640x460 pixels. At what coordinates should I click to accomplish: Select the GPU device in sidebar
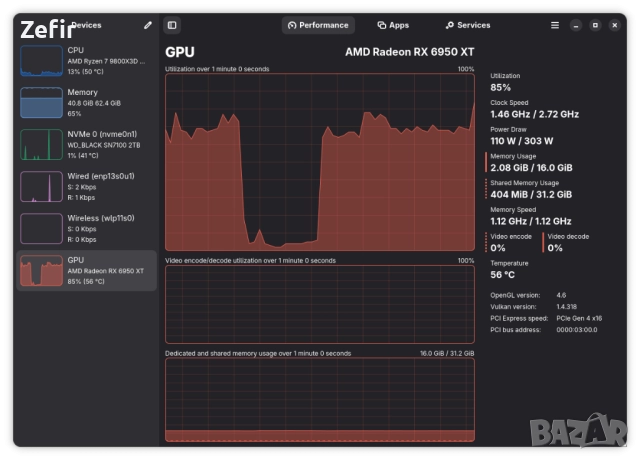click(86, 271)
